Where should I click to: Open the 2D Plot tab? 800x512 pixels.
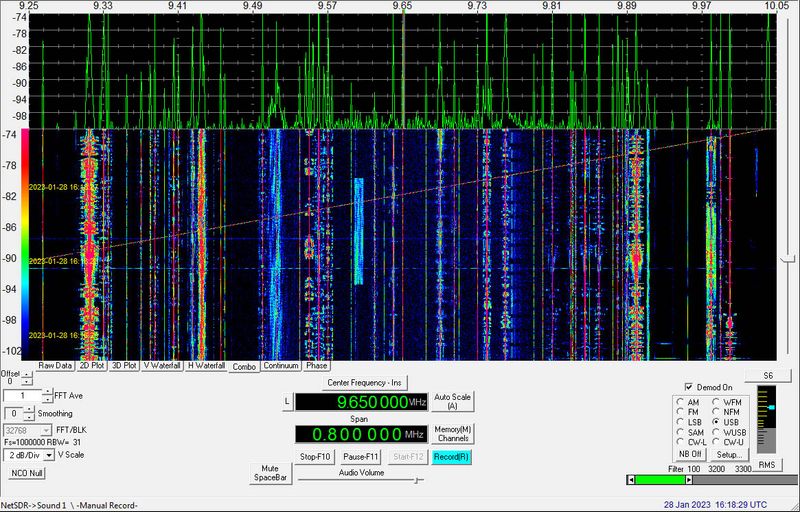(91, 366)
